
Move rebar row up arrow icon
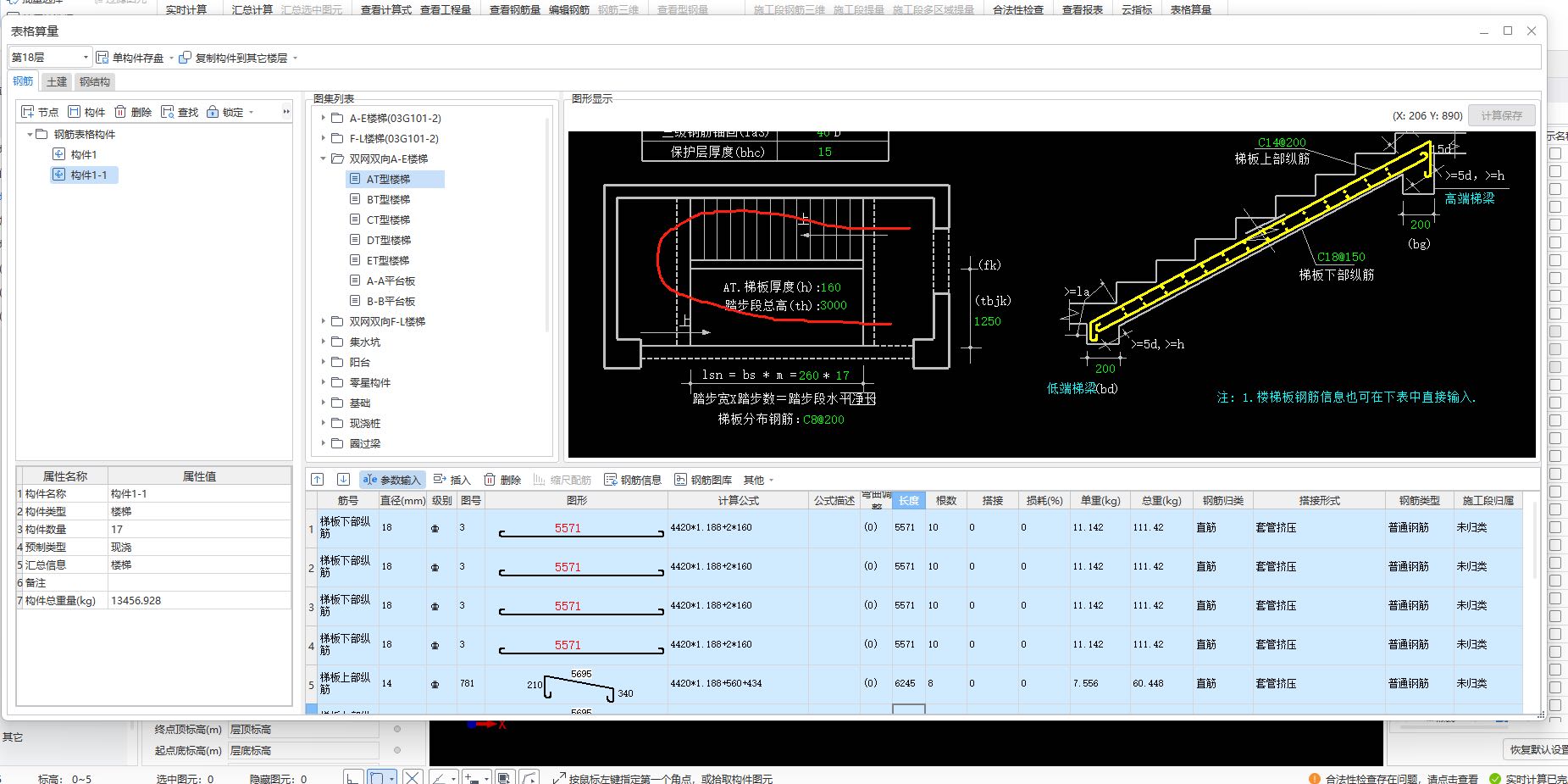tap(317, 480)
